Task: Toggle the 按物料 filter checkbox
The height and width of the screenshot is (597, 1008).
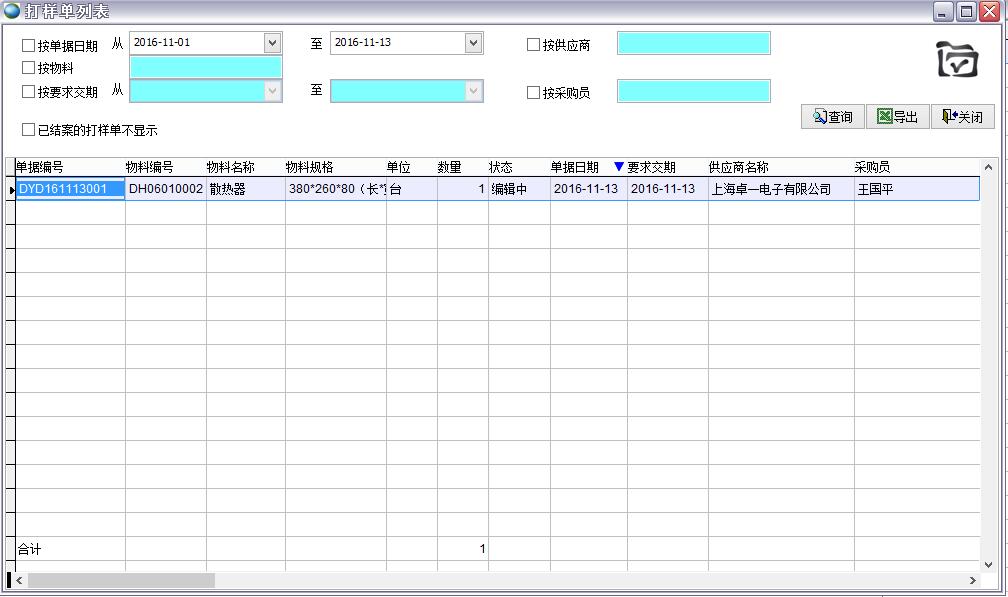Action: (x=28, y=68)
